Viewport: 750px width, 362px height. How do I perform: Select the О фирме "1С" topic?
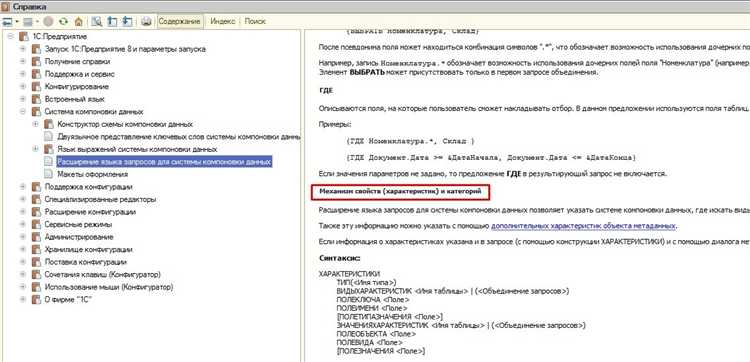[68, 299]
